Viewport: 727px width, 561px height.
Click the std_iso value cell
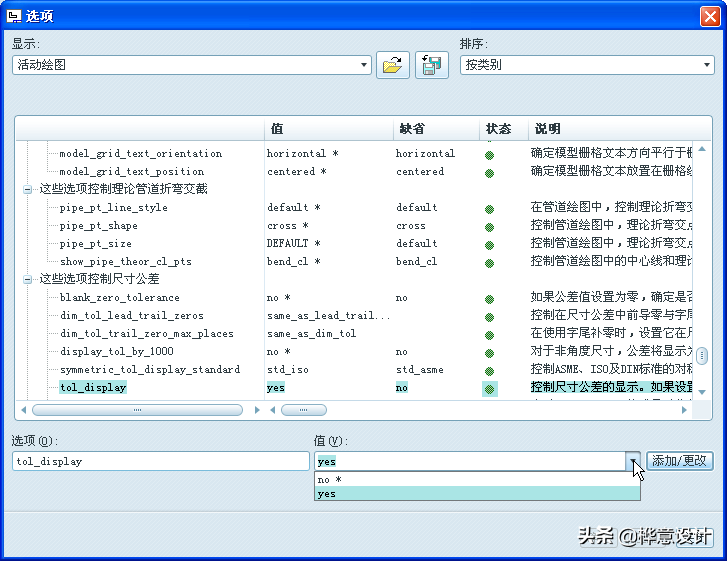click(x=287, y=370)
